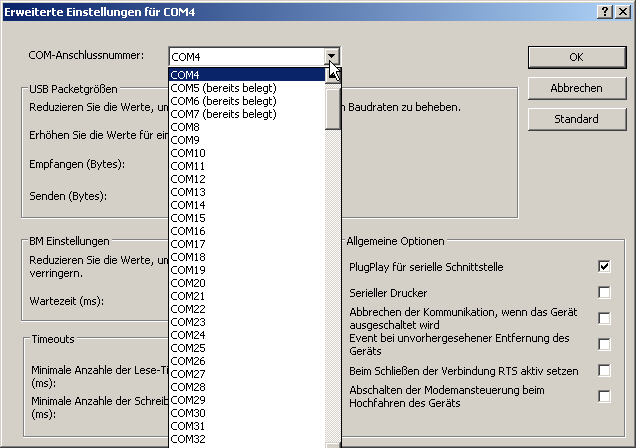Viewport: 636px width, 448px height.
Task: Close the COM4 advanced settings dialog
Action: click(x=623, y=9)
